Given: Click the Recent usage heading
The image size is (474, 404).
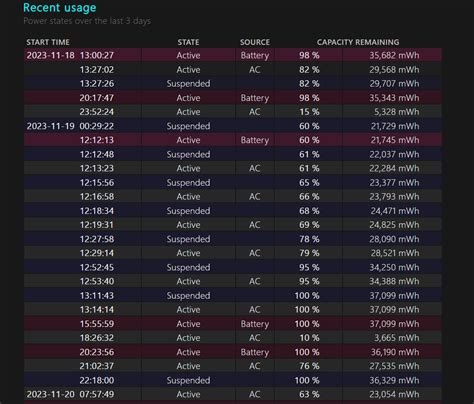Looking at the screenshot, I should coord(60,8).
